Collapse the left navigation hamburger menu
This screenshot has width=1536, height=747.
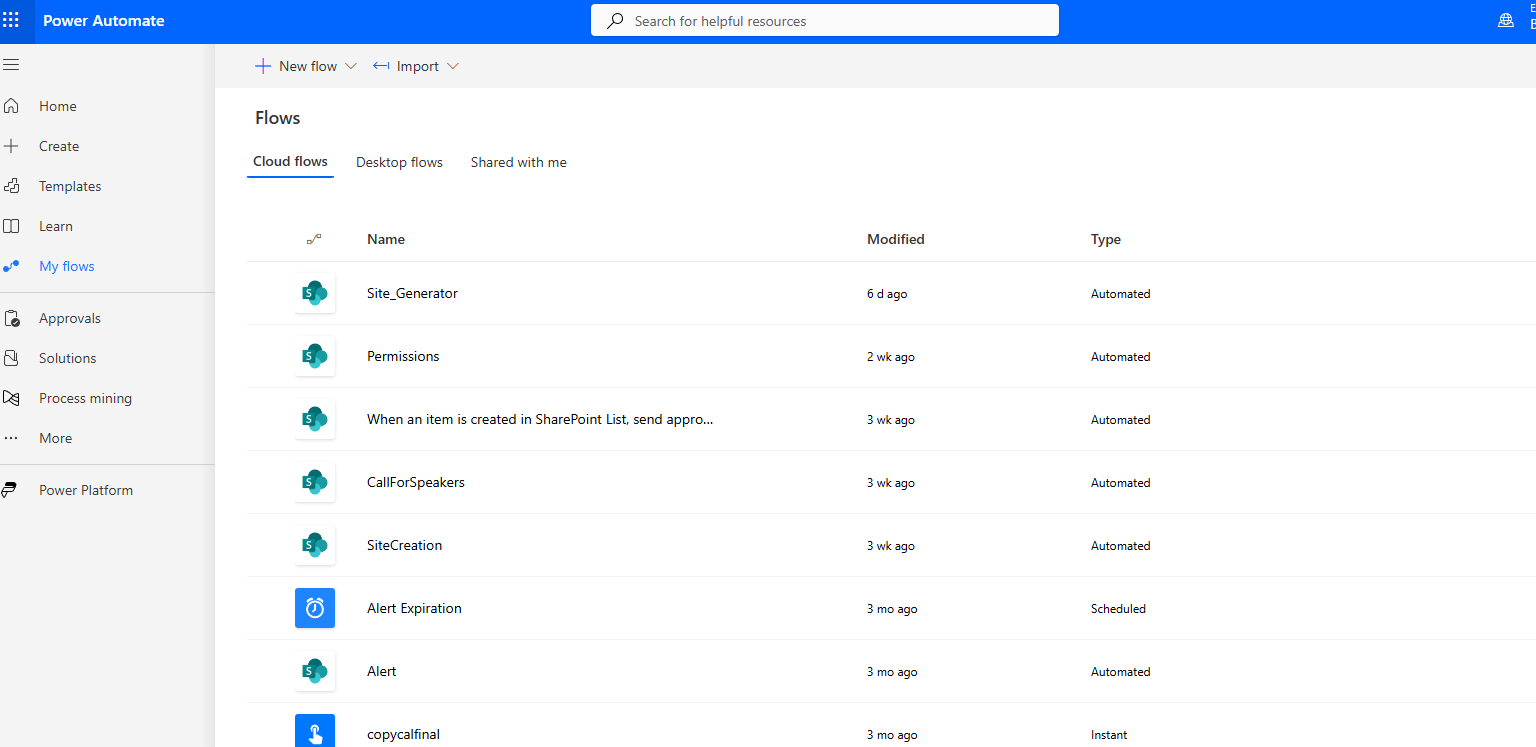11,65
